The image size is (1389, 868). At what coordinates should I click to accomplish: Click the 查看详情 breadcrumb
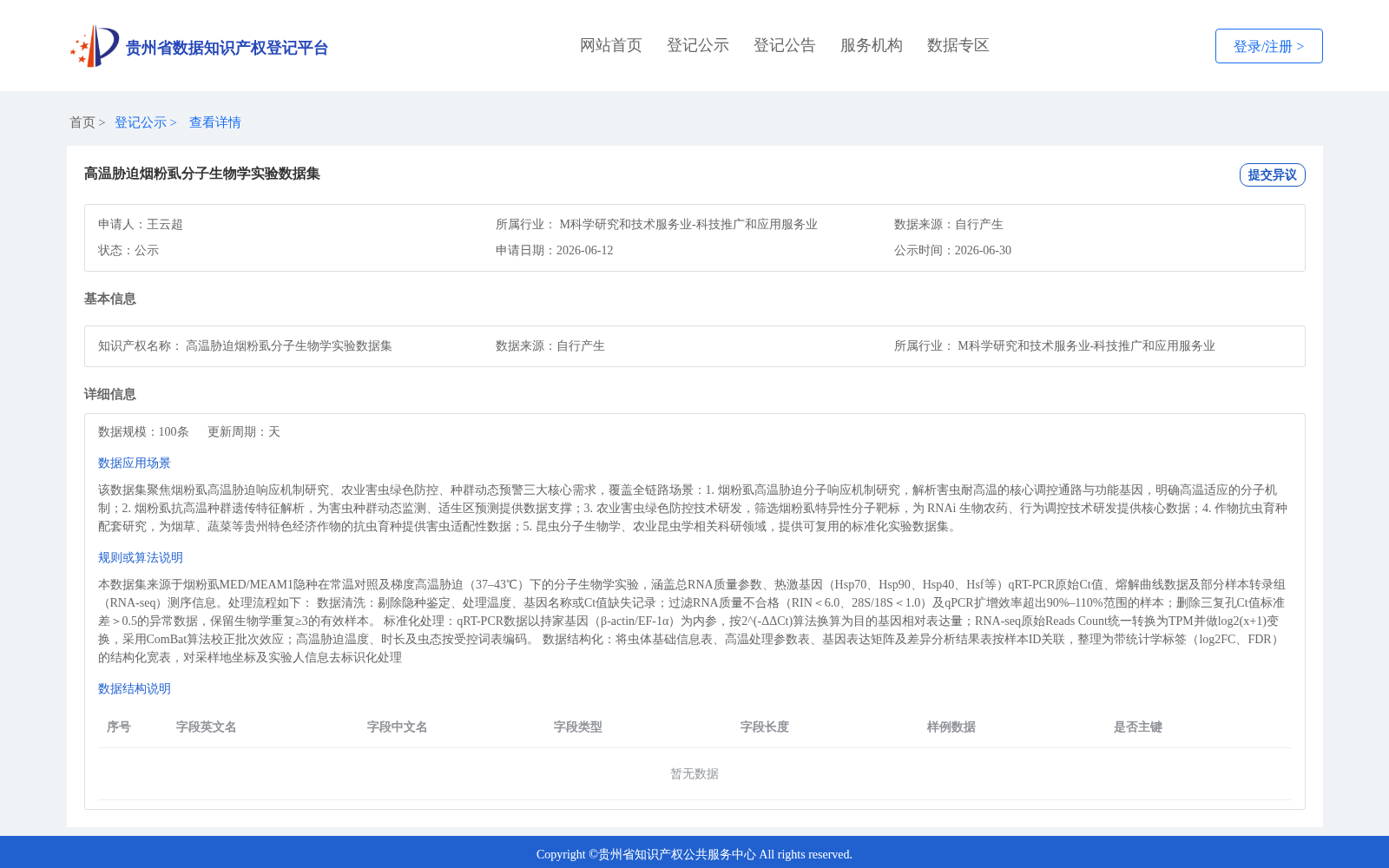coord(215,122)
